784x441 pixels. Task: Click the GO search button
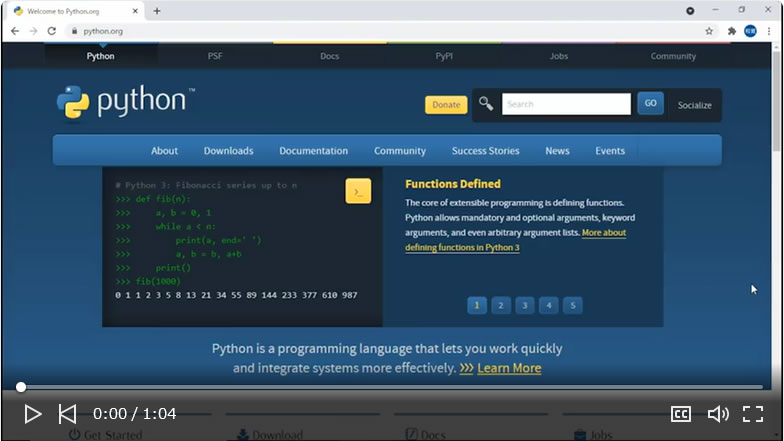[650, 103]
